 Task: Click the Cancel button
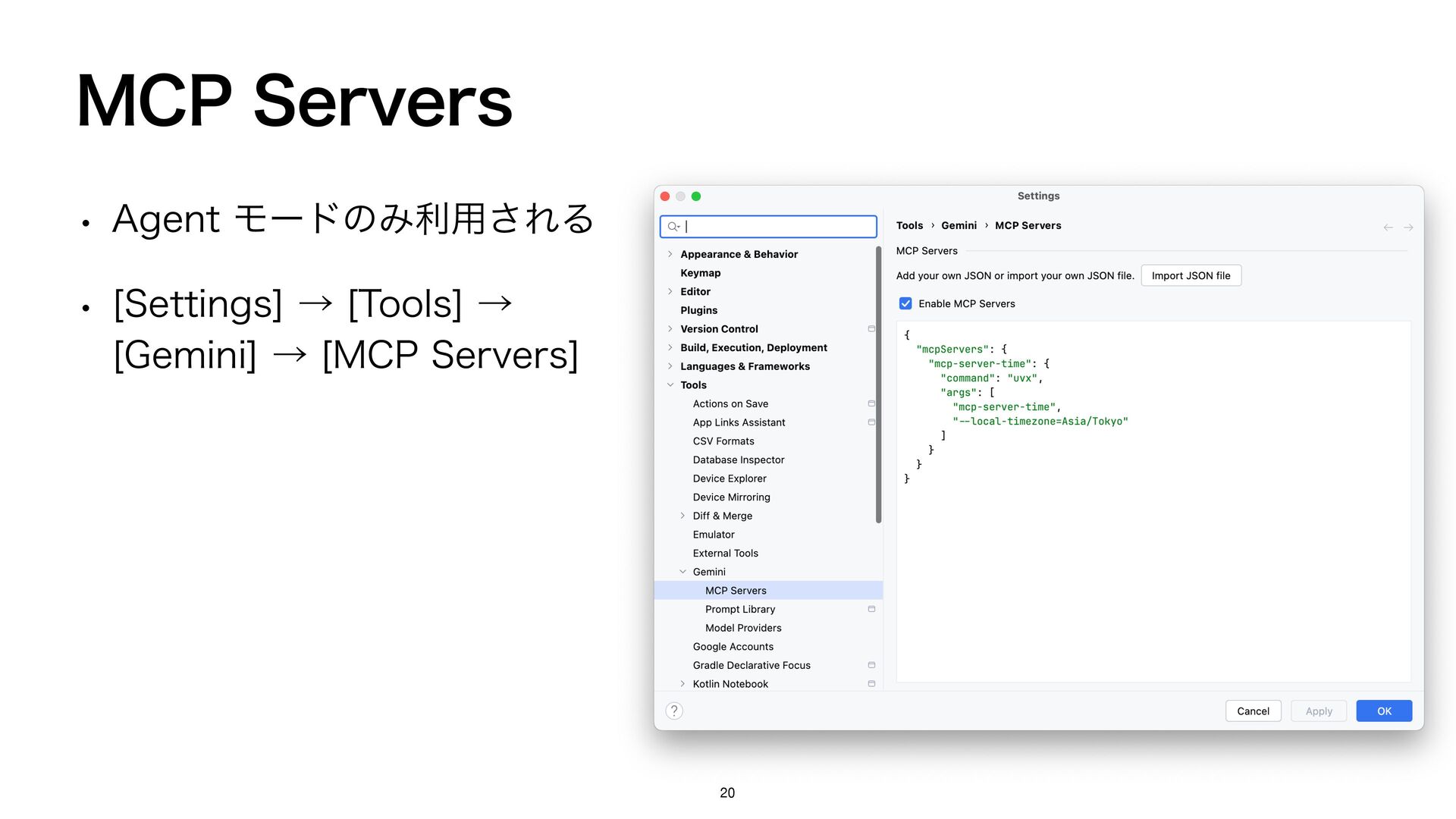[1254, 711]
